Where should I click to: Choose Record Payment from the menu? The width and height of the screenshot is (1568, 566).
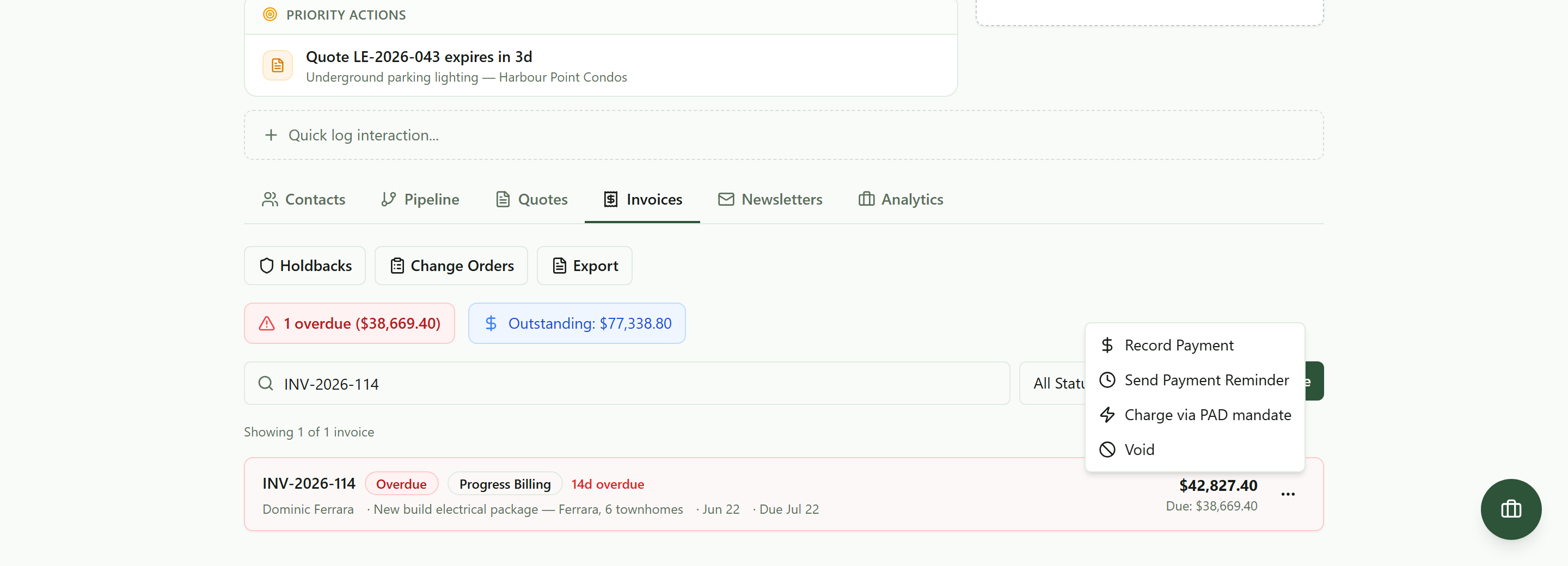1195,346
